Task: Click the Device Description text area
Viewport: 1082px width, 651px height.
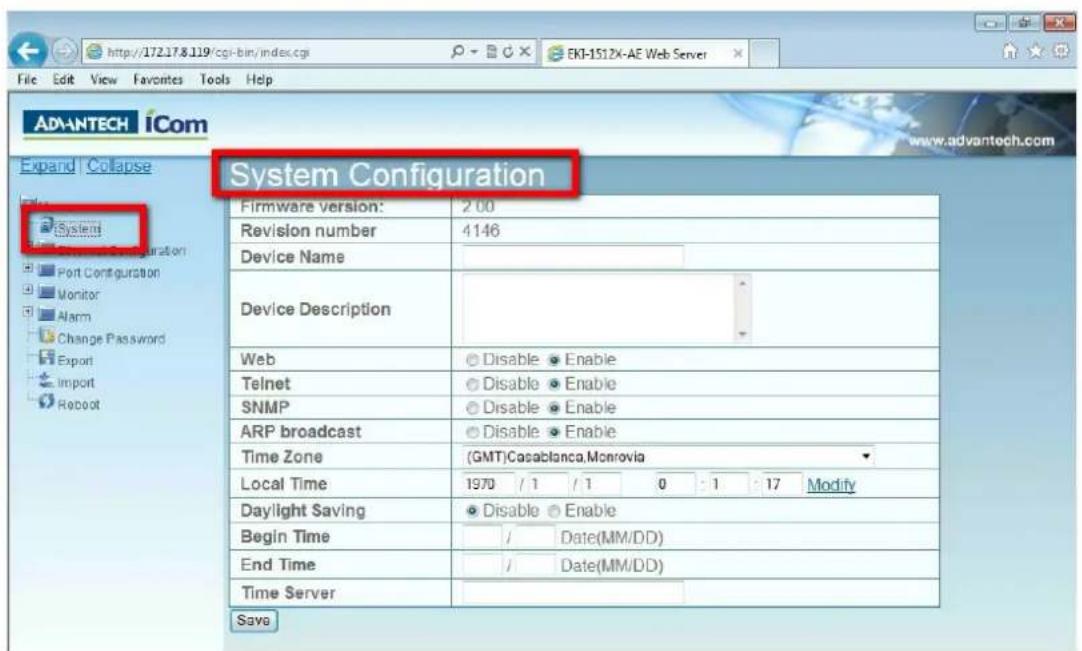Action: (599, 308)
